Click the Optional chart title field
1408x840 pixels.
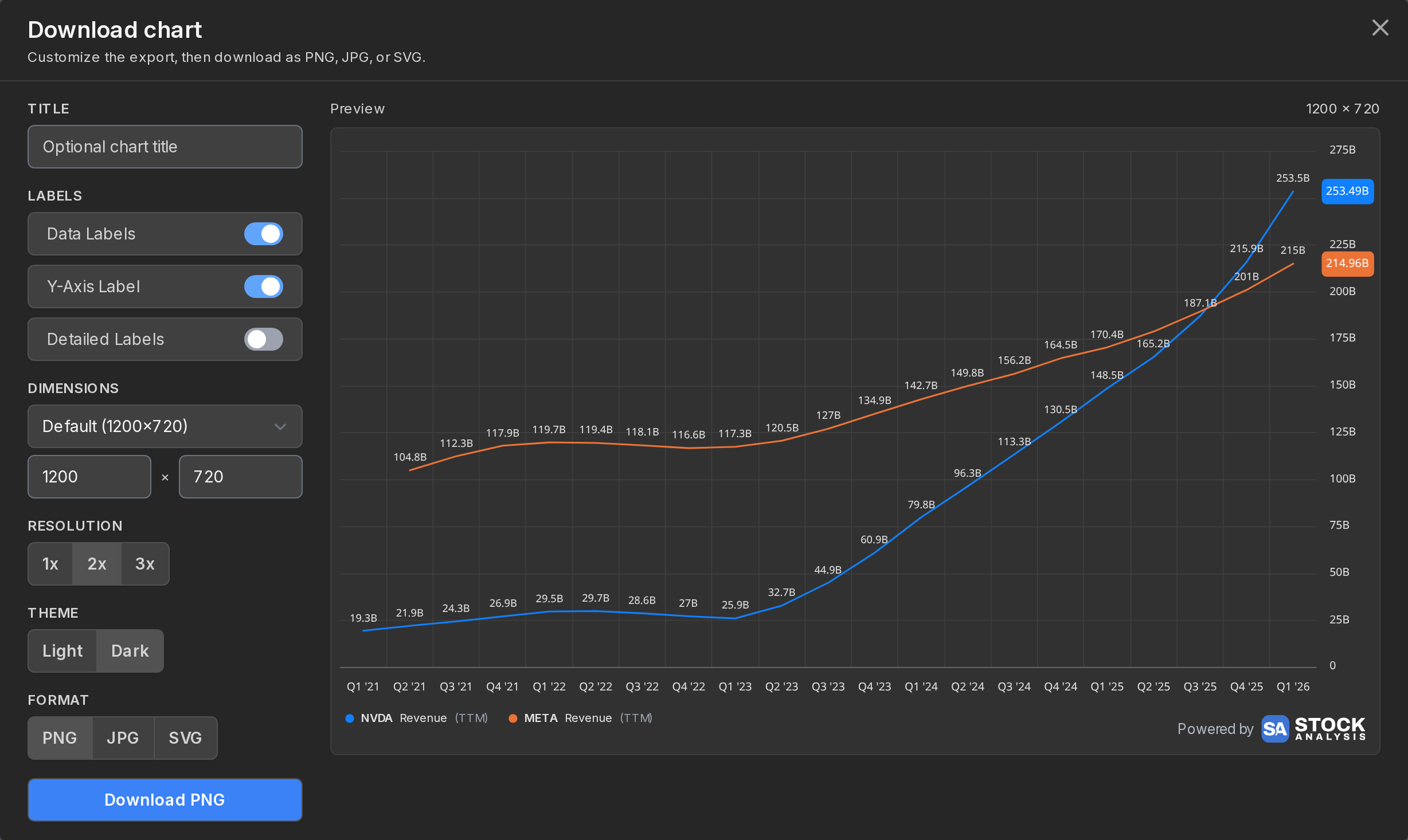(165, 147)
